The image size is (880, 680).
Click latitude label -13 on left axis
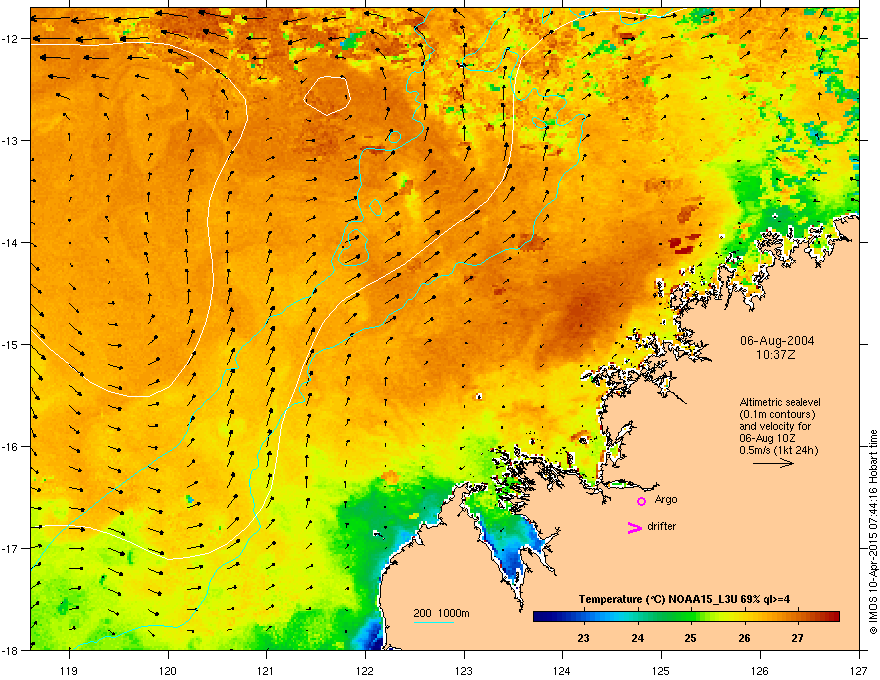[x=10, y=140]
